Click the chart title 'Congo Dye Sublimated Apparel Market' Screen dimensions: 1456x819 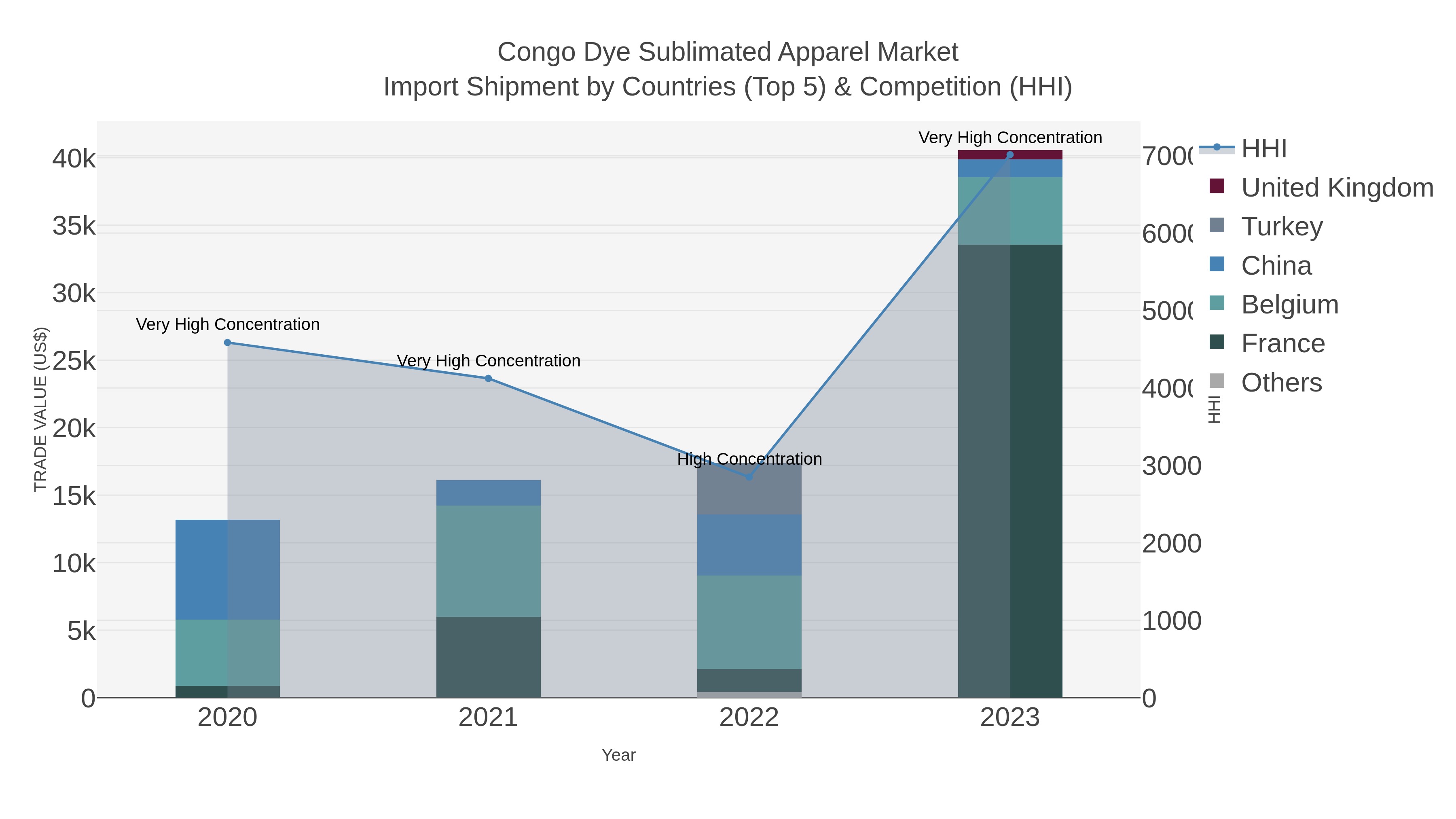click(728, 52)
